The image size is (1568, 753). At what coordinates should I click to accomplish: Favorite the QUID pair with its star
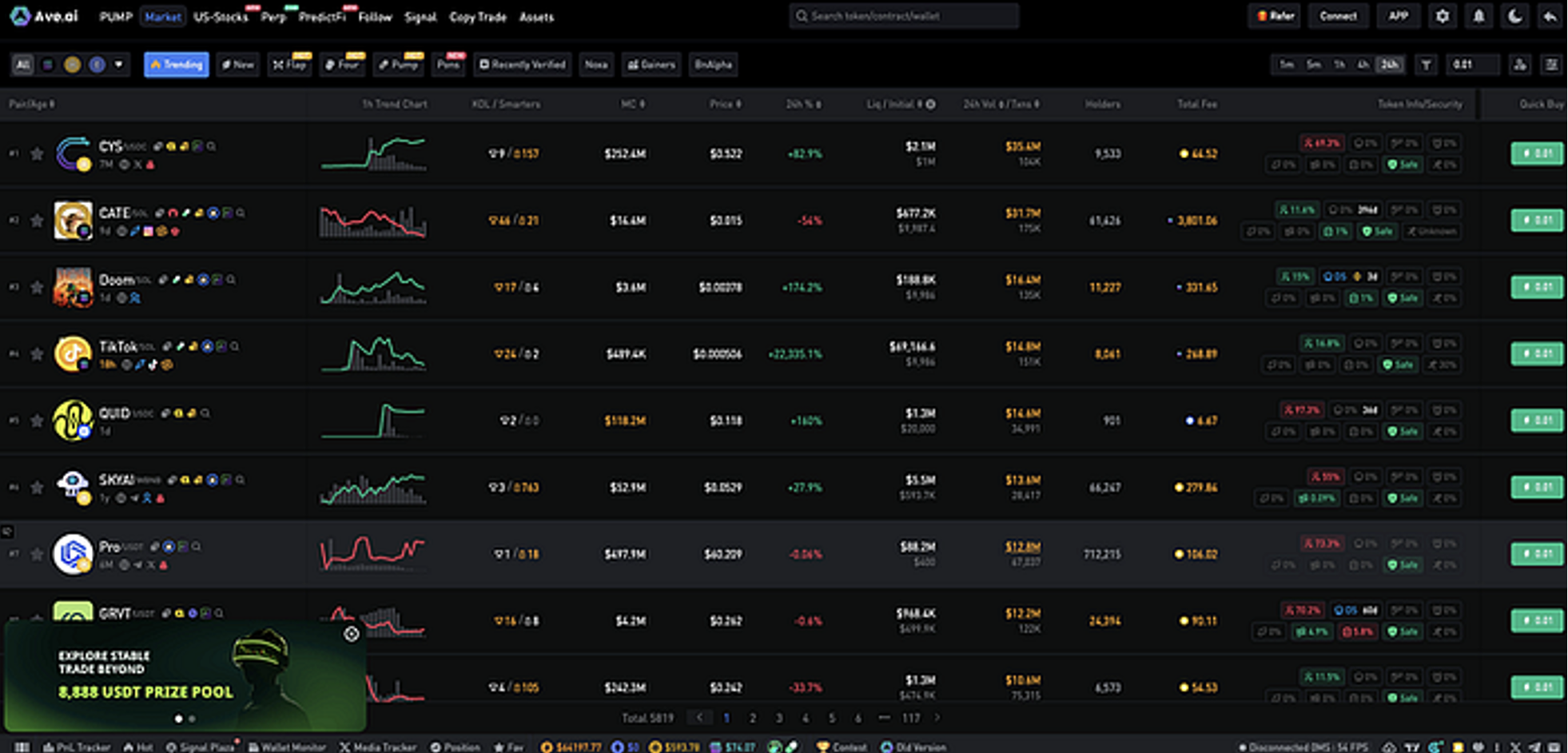pyautogui.click(x=37, y=420)
